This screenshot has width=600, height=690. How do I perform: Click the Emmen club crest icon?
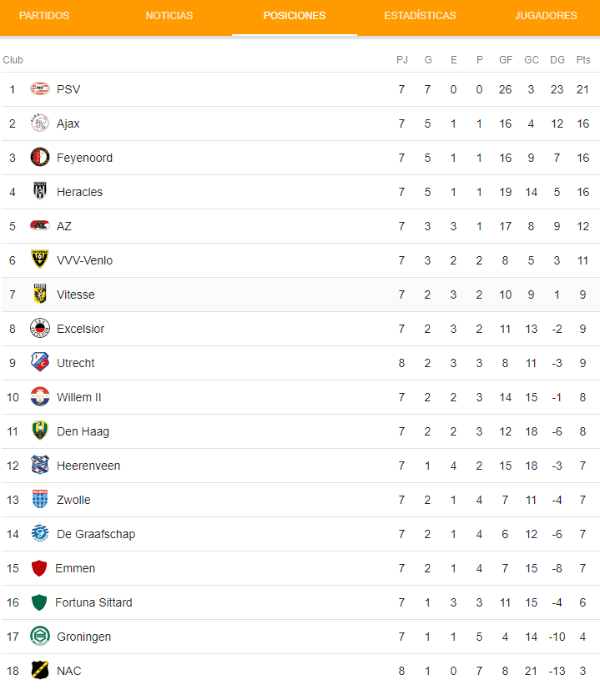(x=40, y=568)
